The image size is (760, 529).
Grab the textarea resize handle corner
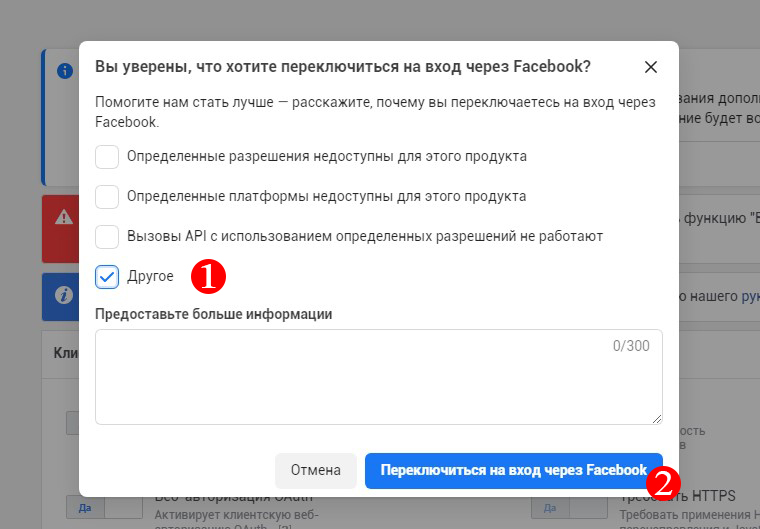pos(657,419)
